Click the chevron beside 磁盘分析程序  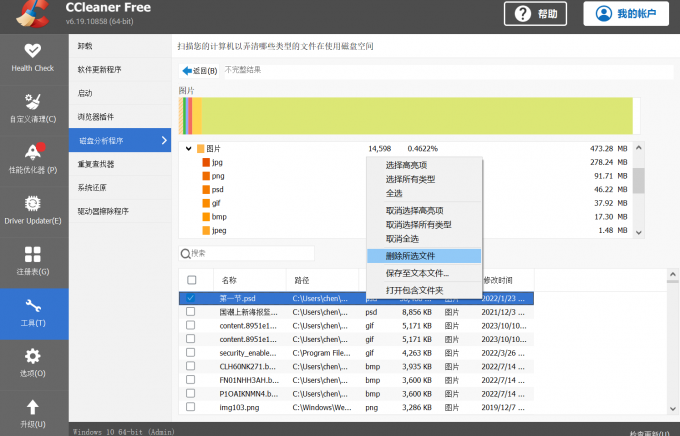coord(164,140)
